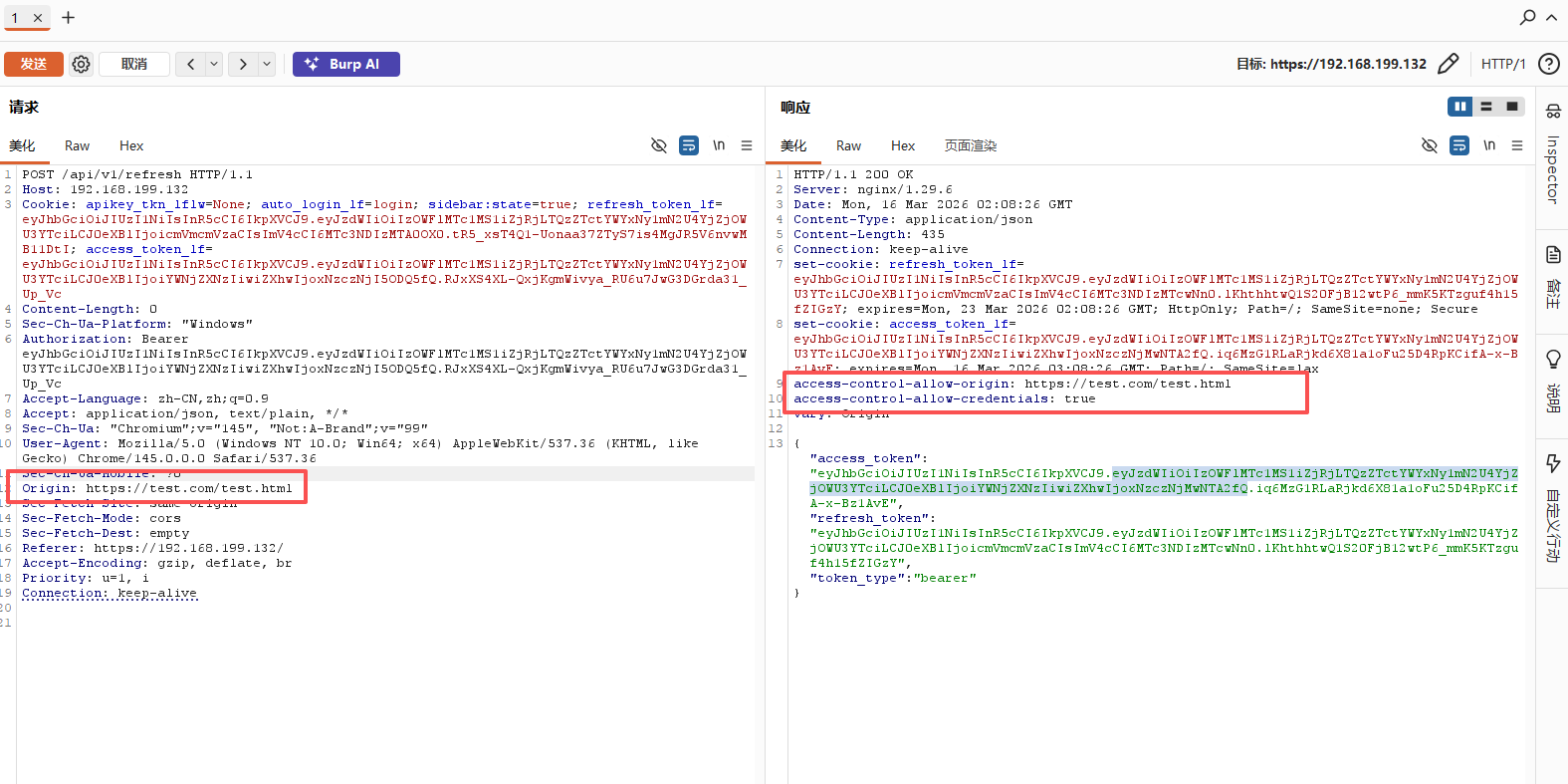Add a new Repeater tab
1568x784 pixels.
68,18
